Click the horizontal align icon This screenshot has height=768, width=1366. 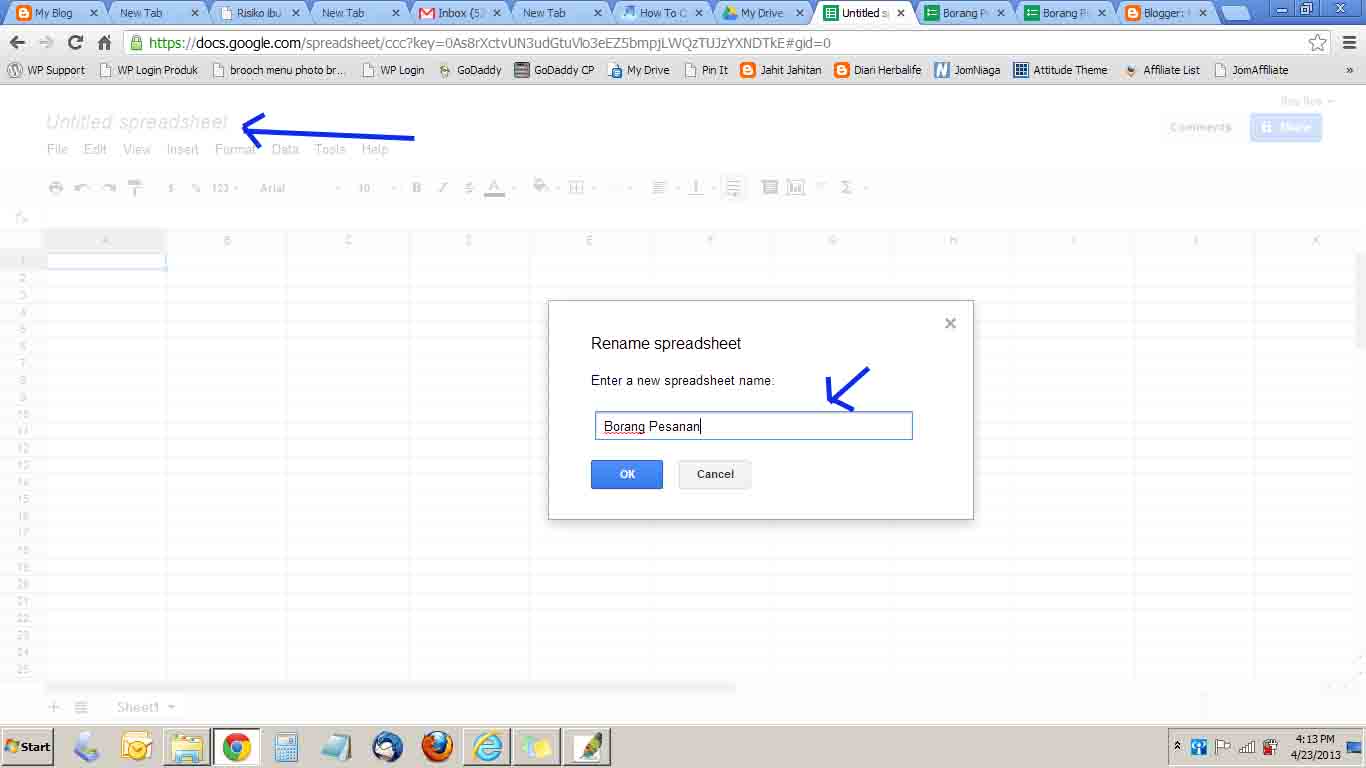click(659, 188)
